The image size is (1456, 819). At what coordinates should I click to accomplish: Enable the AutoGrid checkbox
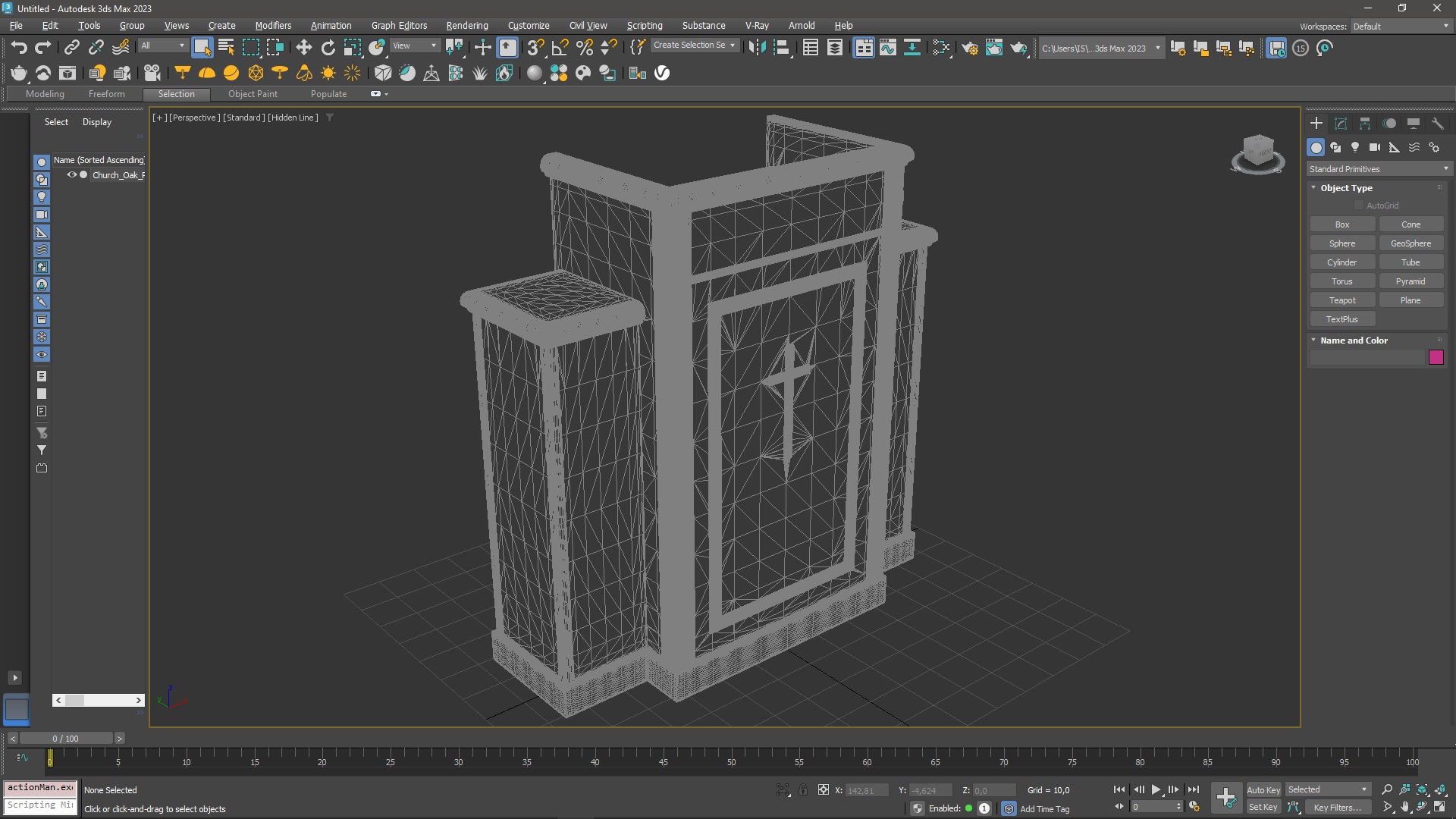pos(1359,206)
